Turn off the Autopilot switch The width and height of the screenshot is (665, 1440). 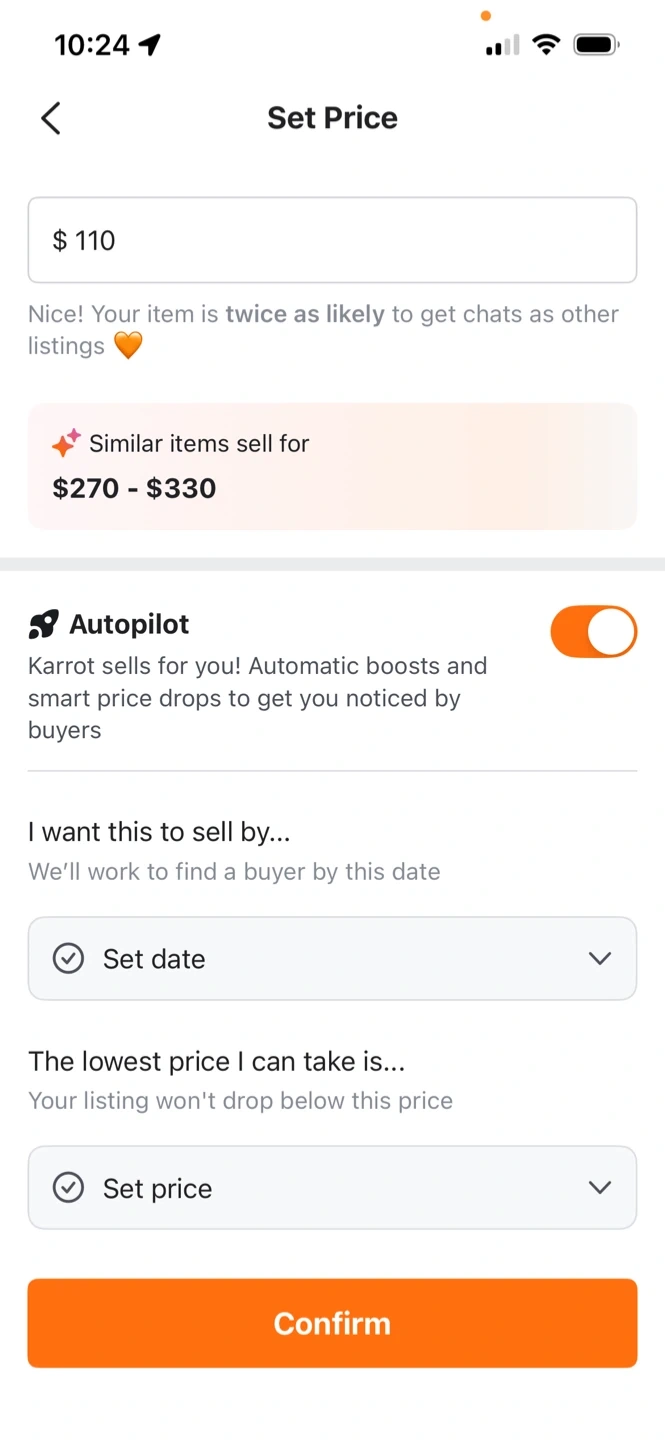[x=593, y=632]
